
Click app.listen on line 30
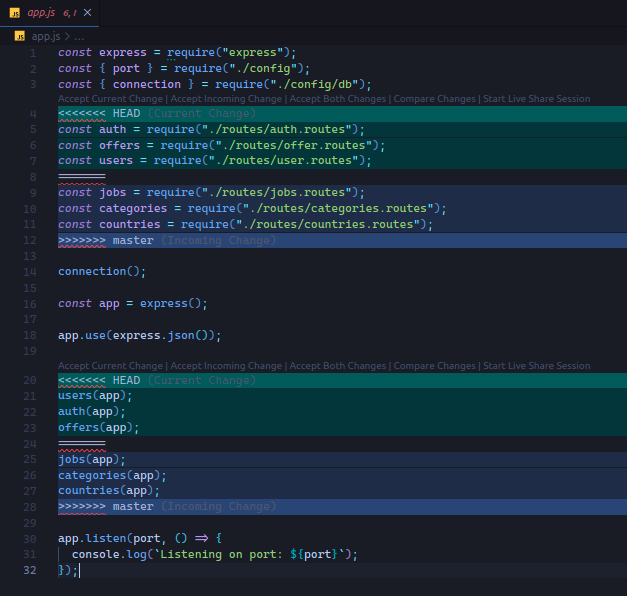point(92,539)
